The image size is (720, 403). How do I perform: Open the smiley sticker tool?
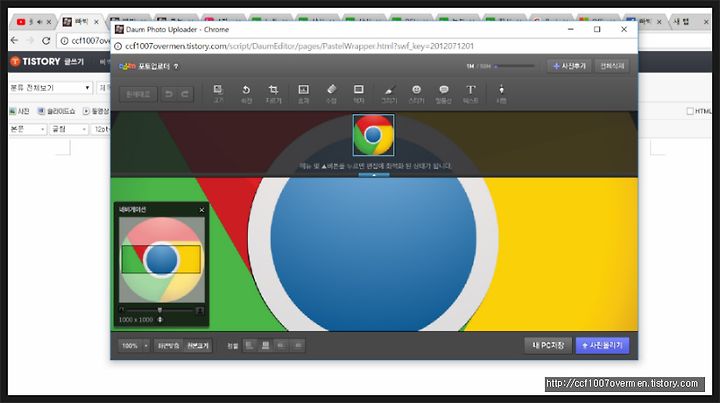(x=416, y=94)
